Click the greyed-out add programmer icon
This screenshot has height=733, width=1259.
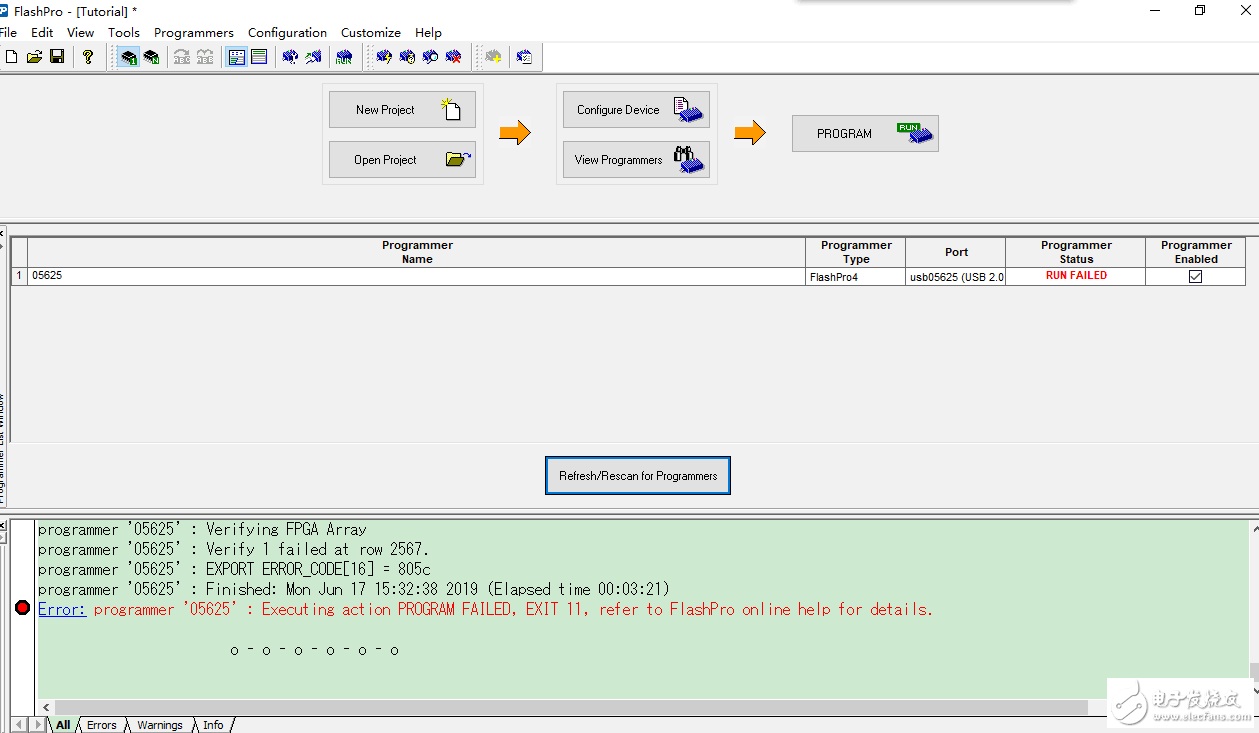tap(493, 57)
